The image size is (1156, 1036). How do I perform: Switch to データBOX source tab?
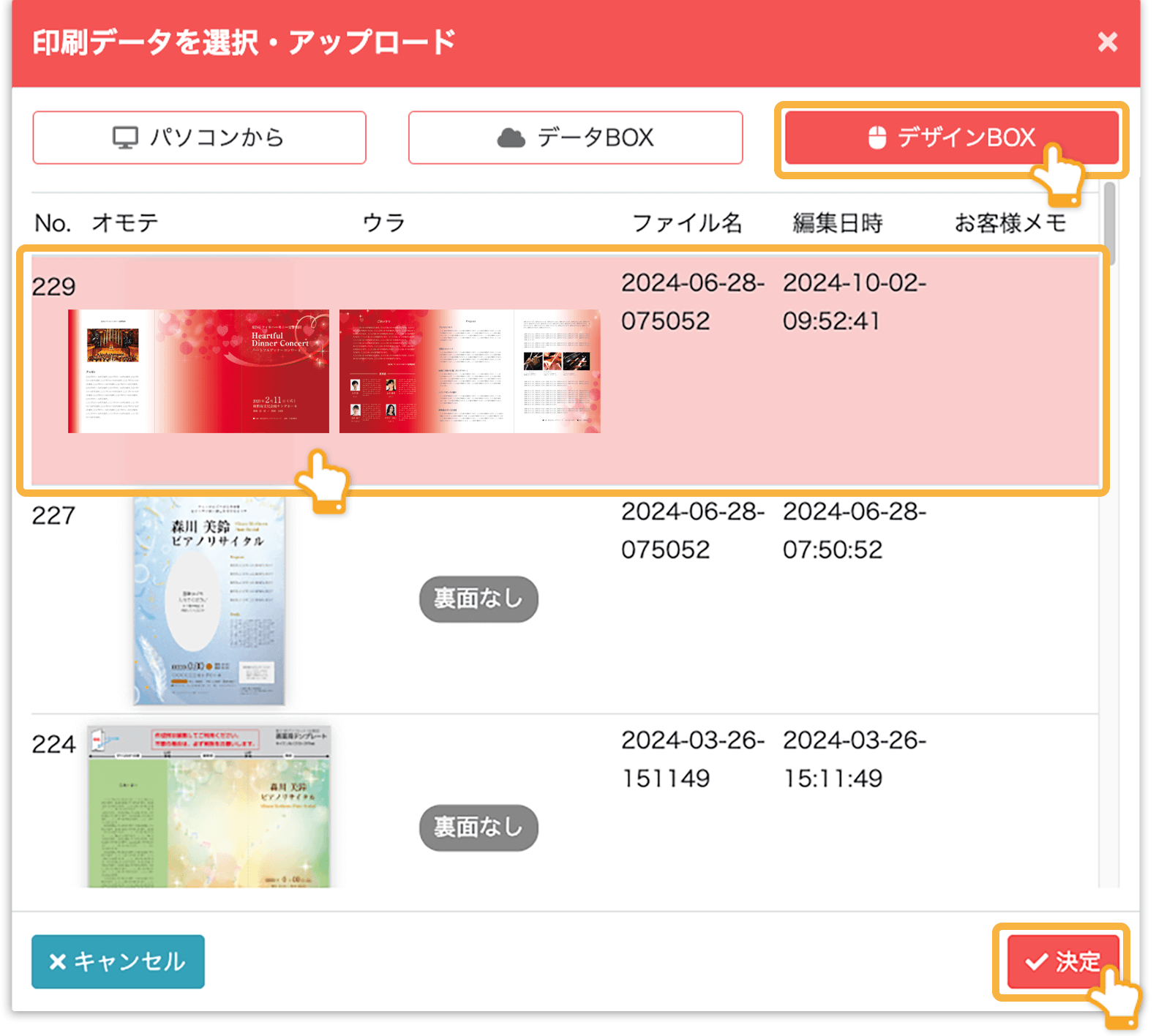coord(575,138)
